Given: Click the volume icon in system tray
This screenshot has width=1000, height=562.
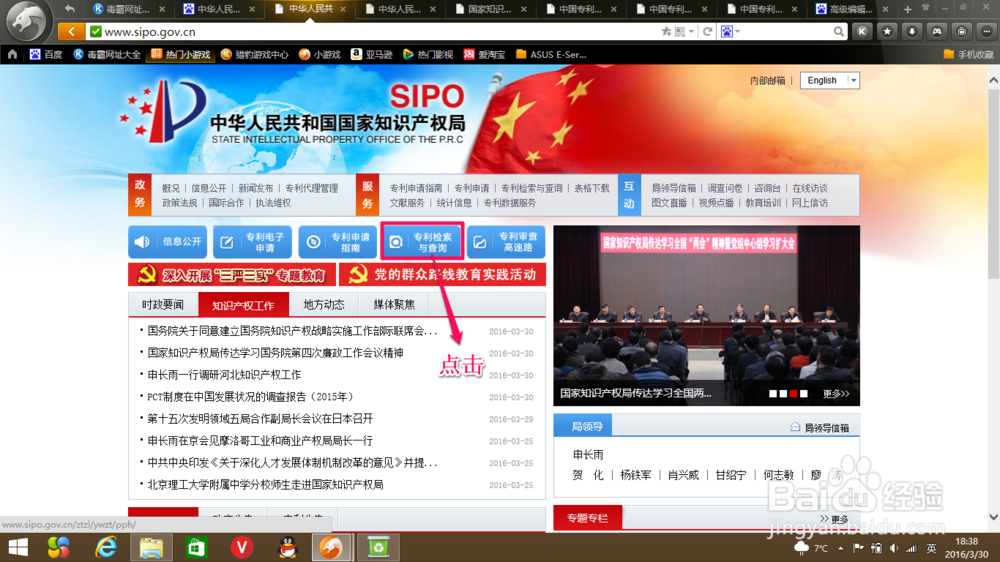Looking at the screenshot, I should (894, 548).
